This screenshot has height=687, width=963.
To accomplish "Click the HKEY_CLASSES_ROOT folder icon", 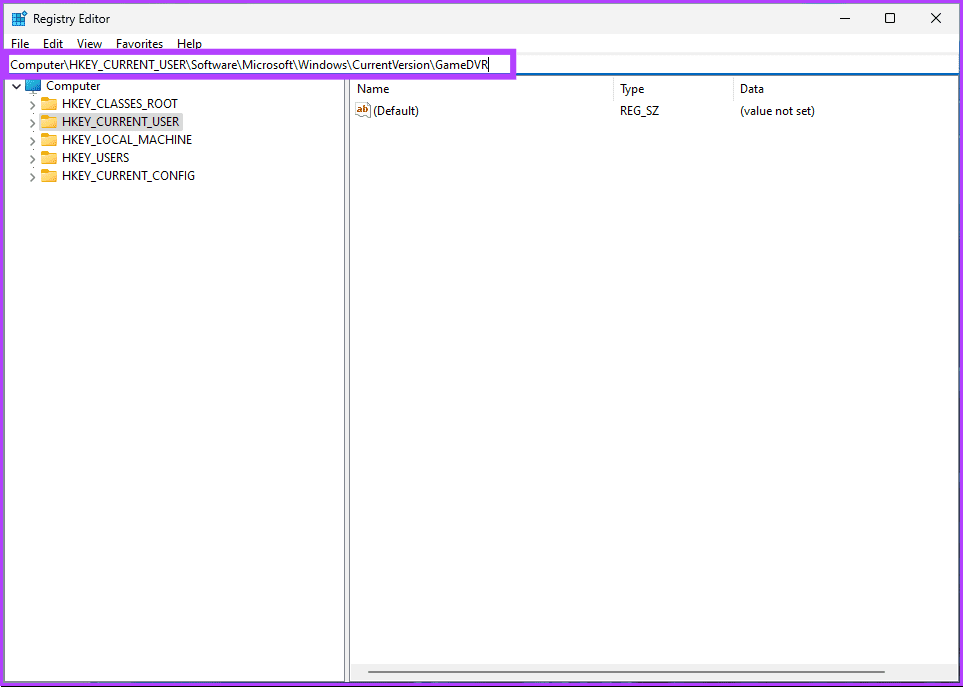I will point(49,104).
